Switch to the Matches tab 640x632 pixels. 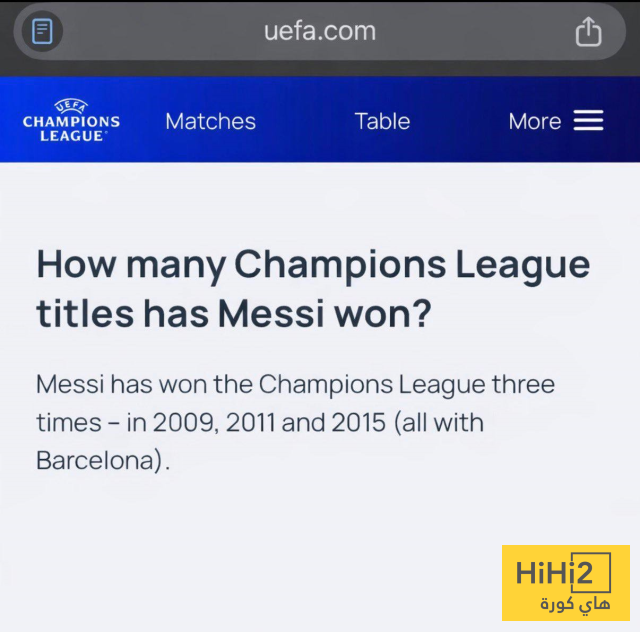pos(210,121)
